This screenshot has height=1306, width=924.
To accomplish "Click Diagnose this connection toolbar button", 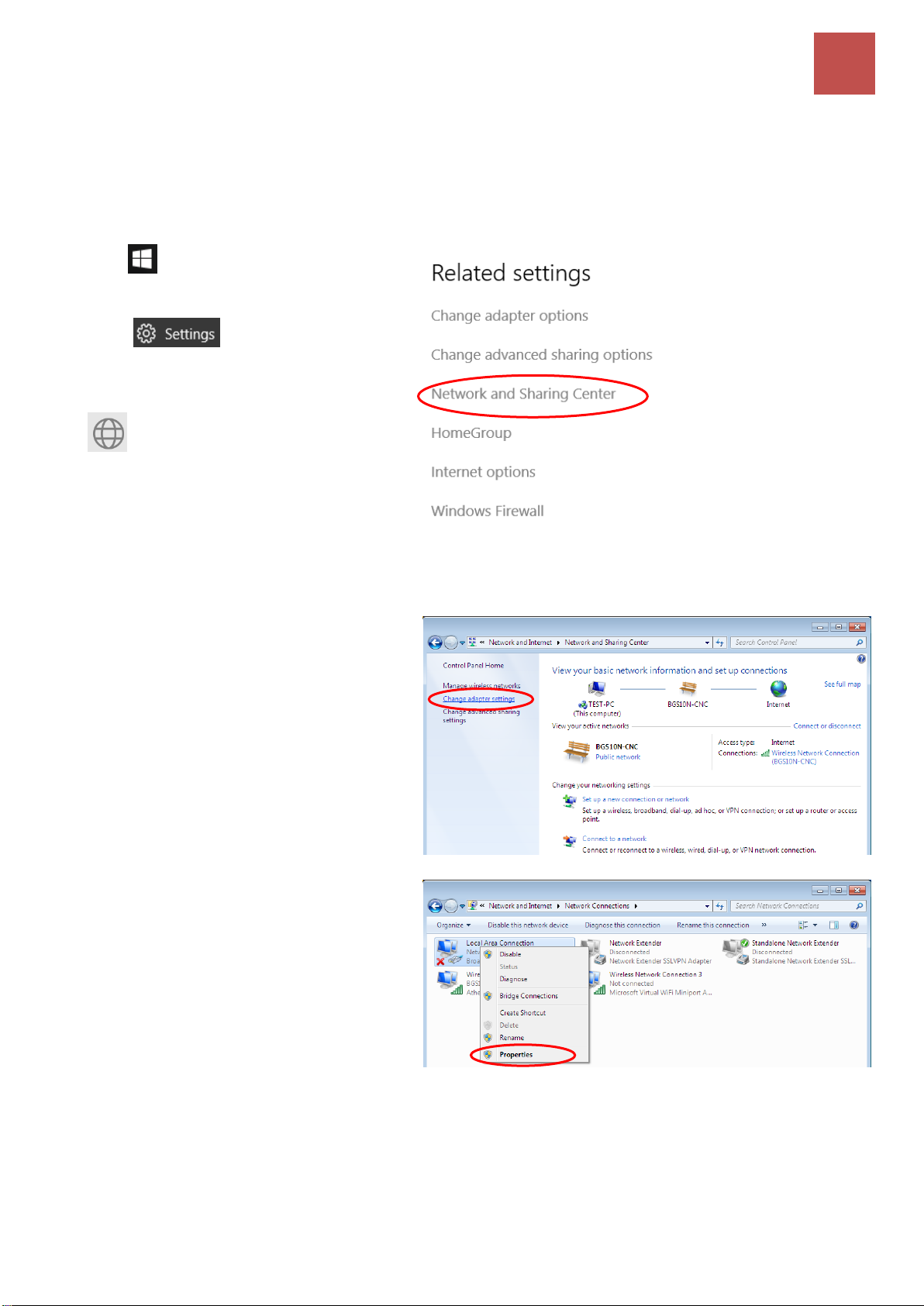I will click(622, 925).
